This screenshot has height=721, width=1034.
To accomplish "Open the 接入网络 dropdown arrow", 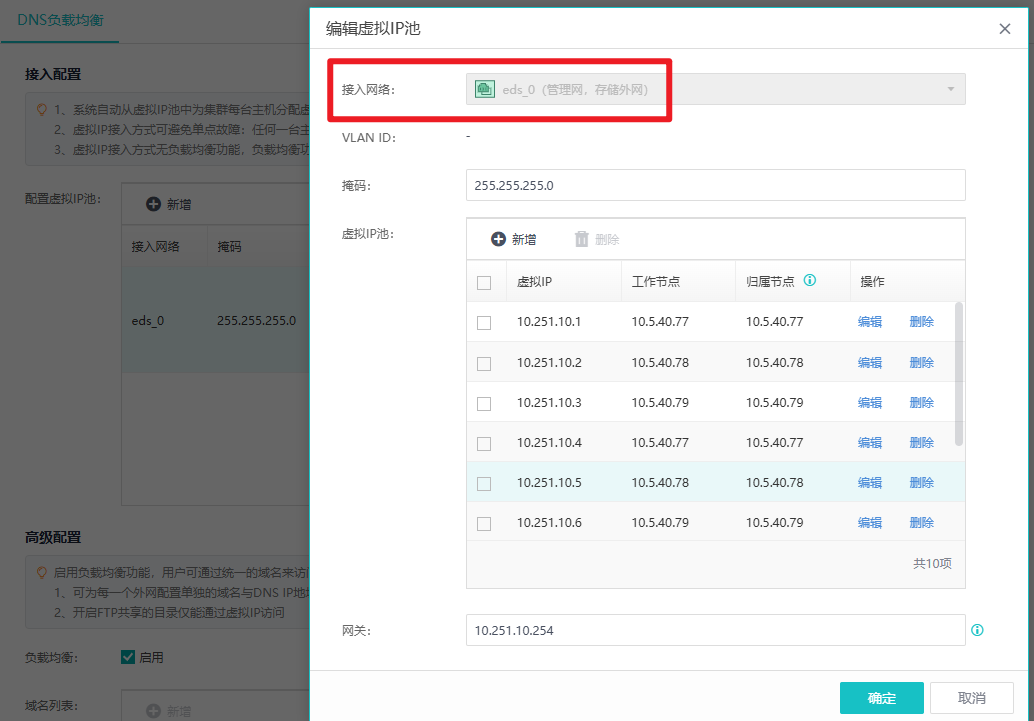I will [x=951, y=89].
